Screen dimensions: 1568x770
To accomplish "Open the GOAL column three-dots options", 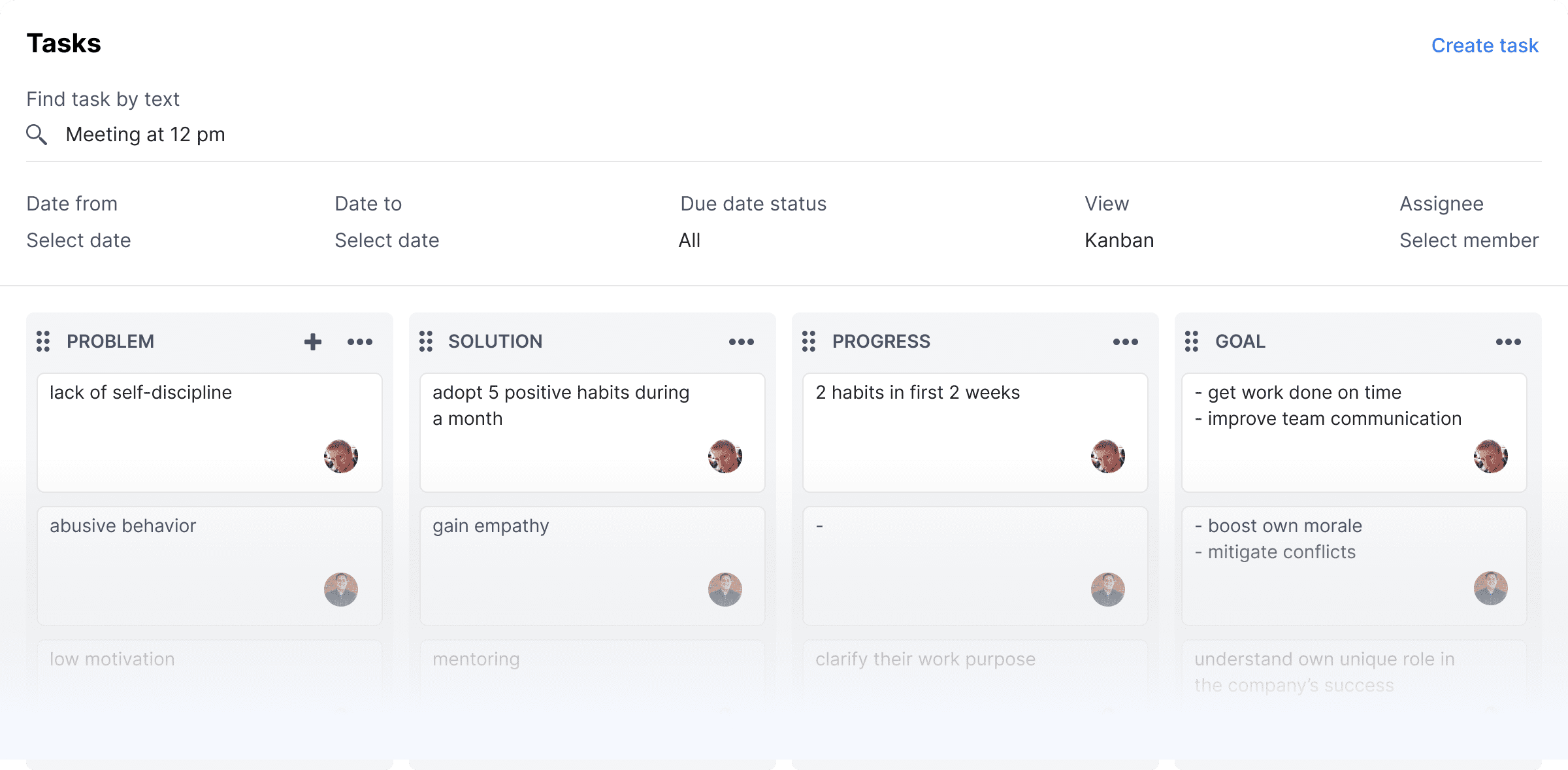I will coord(1509,341).
